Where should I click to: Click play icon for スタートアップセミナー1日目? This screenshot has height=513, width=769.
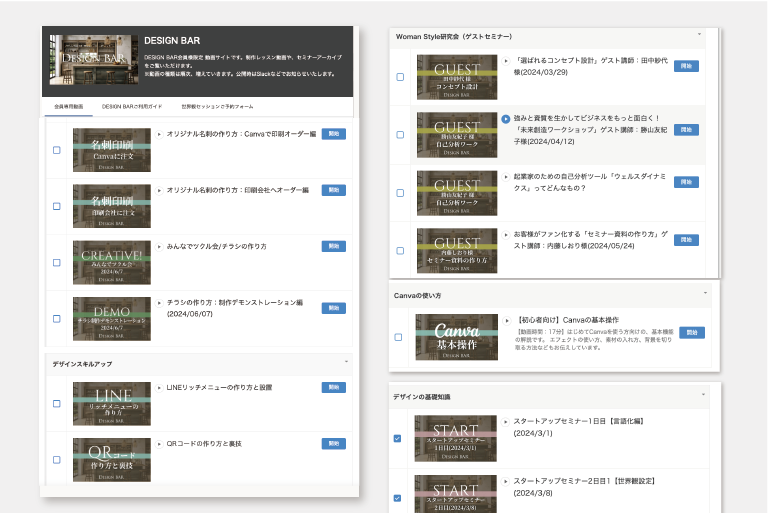(506, 423)
